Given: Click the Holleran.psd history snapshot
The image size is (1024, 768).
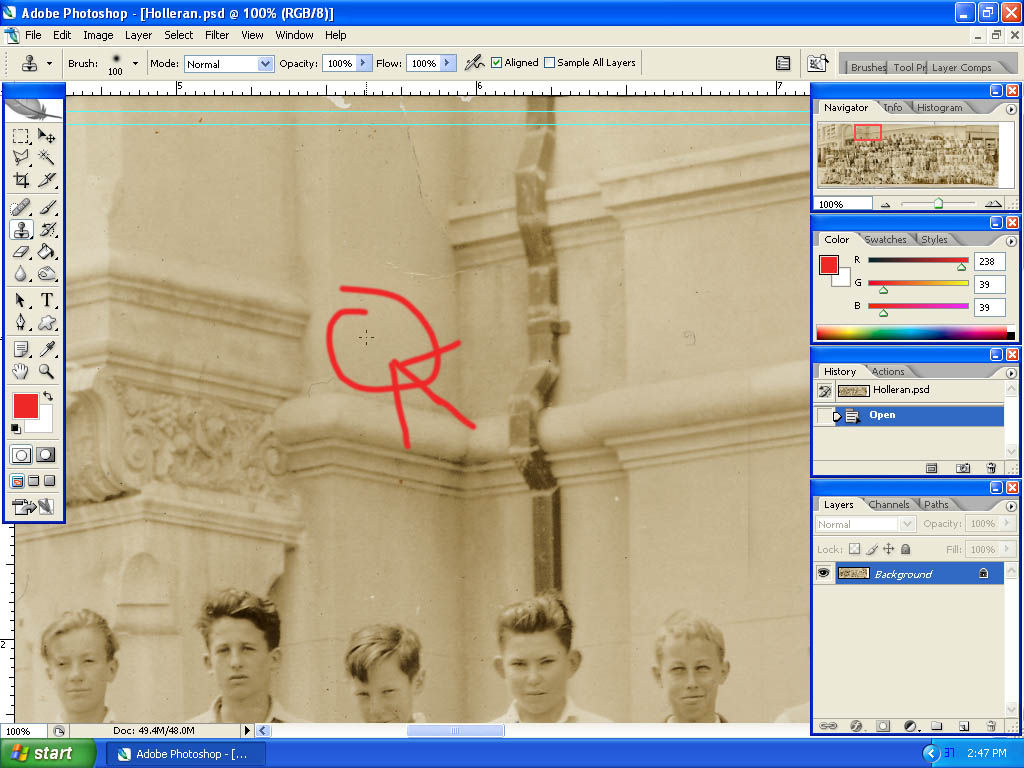Looking at the screenshot, I should coord(900,390).
